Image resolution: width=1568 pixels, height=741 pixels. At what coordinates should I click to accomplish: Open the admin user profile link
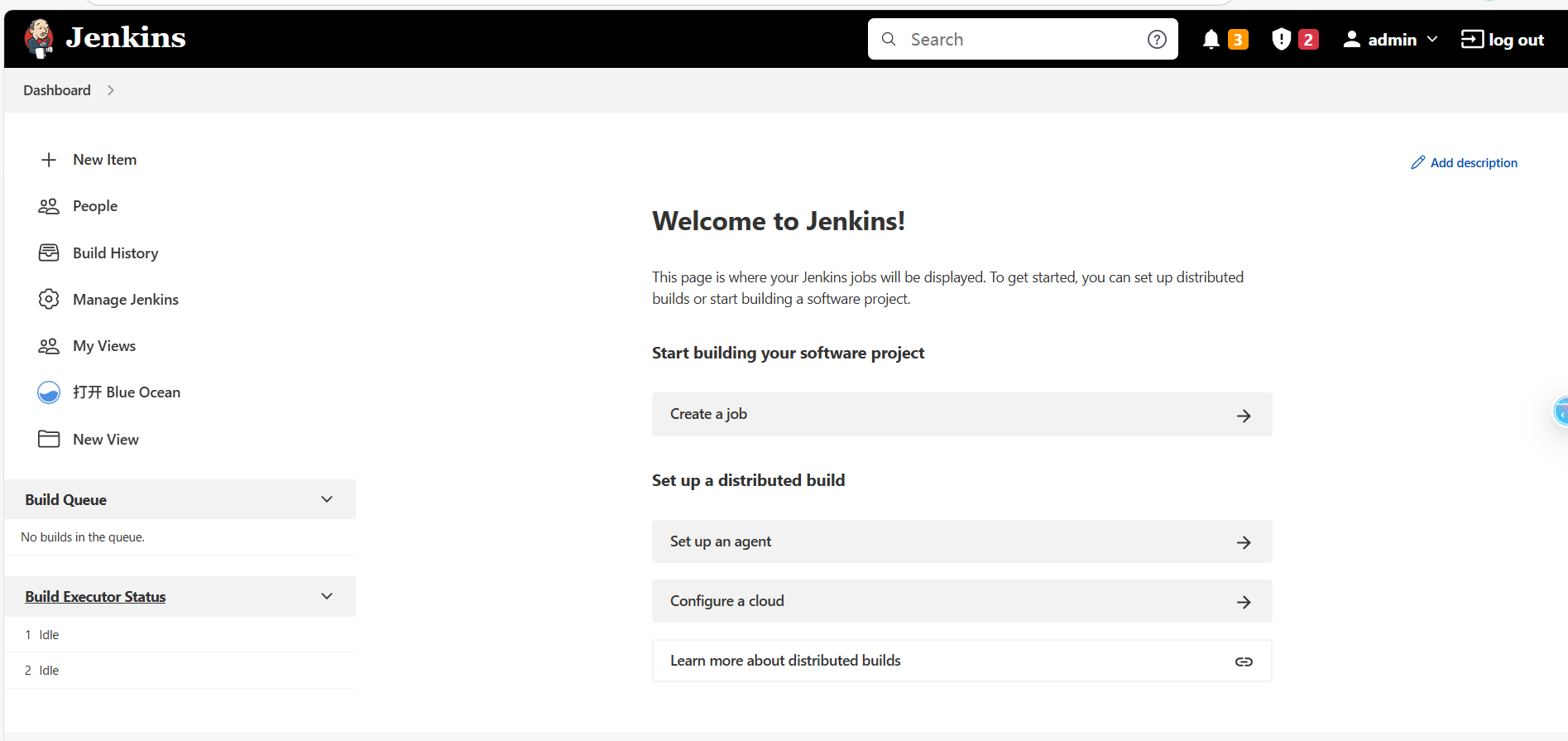[1392, 40]
